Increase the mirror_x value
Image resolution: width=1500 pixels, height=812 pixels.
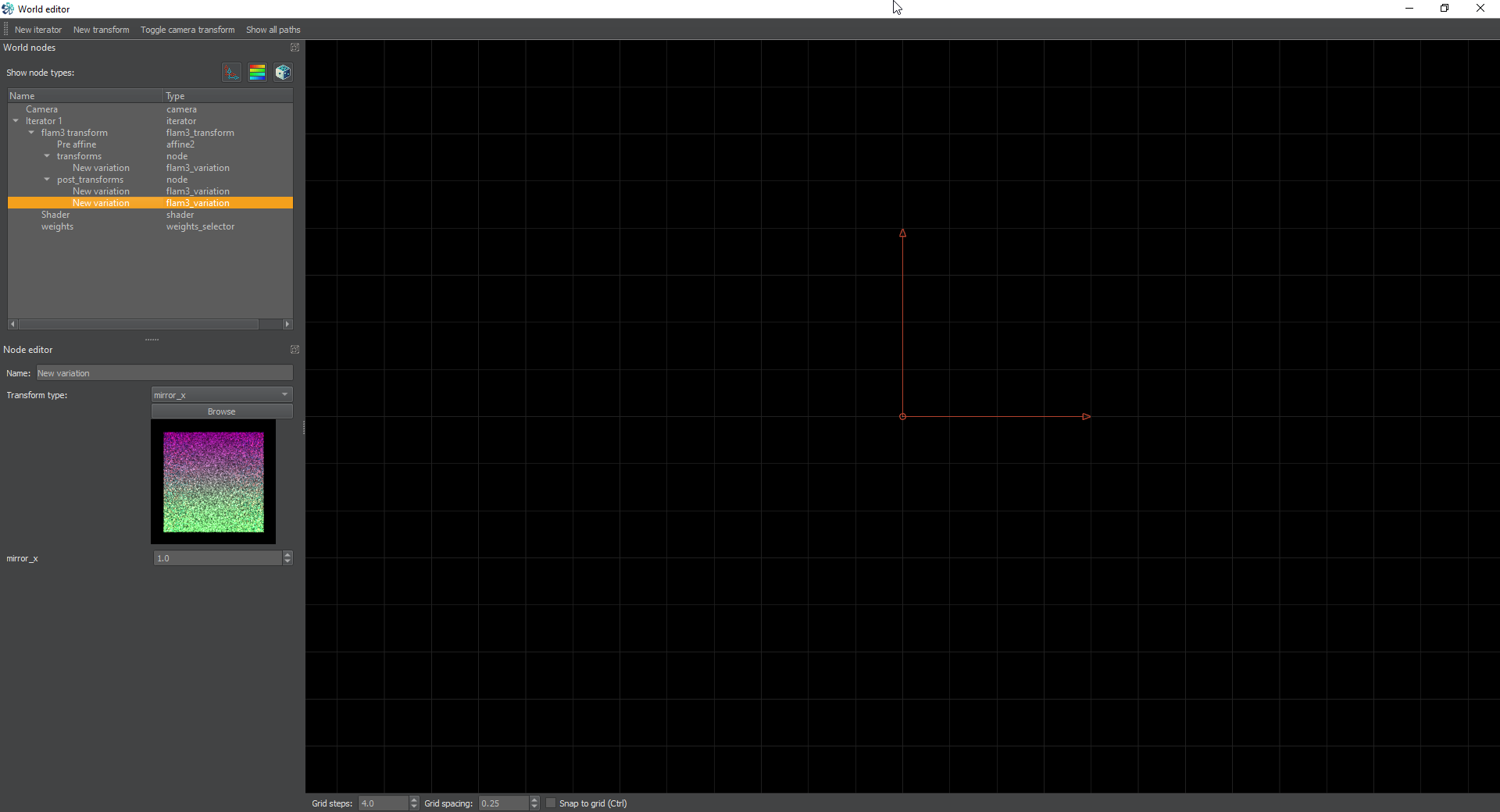[x=287, y=554]
